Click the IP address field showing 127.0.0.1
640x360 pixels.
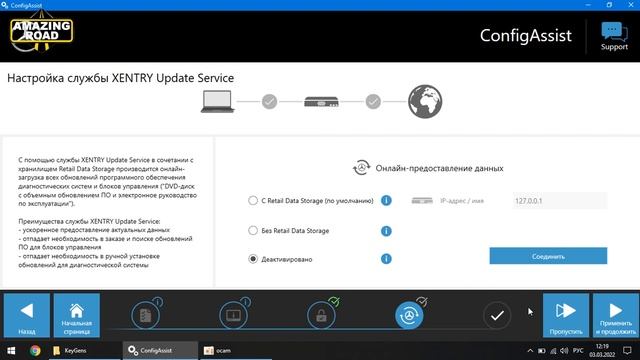tap(559, 201)
